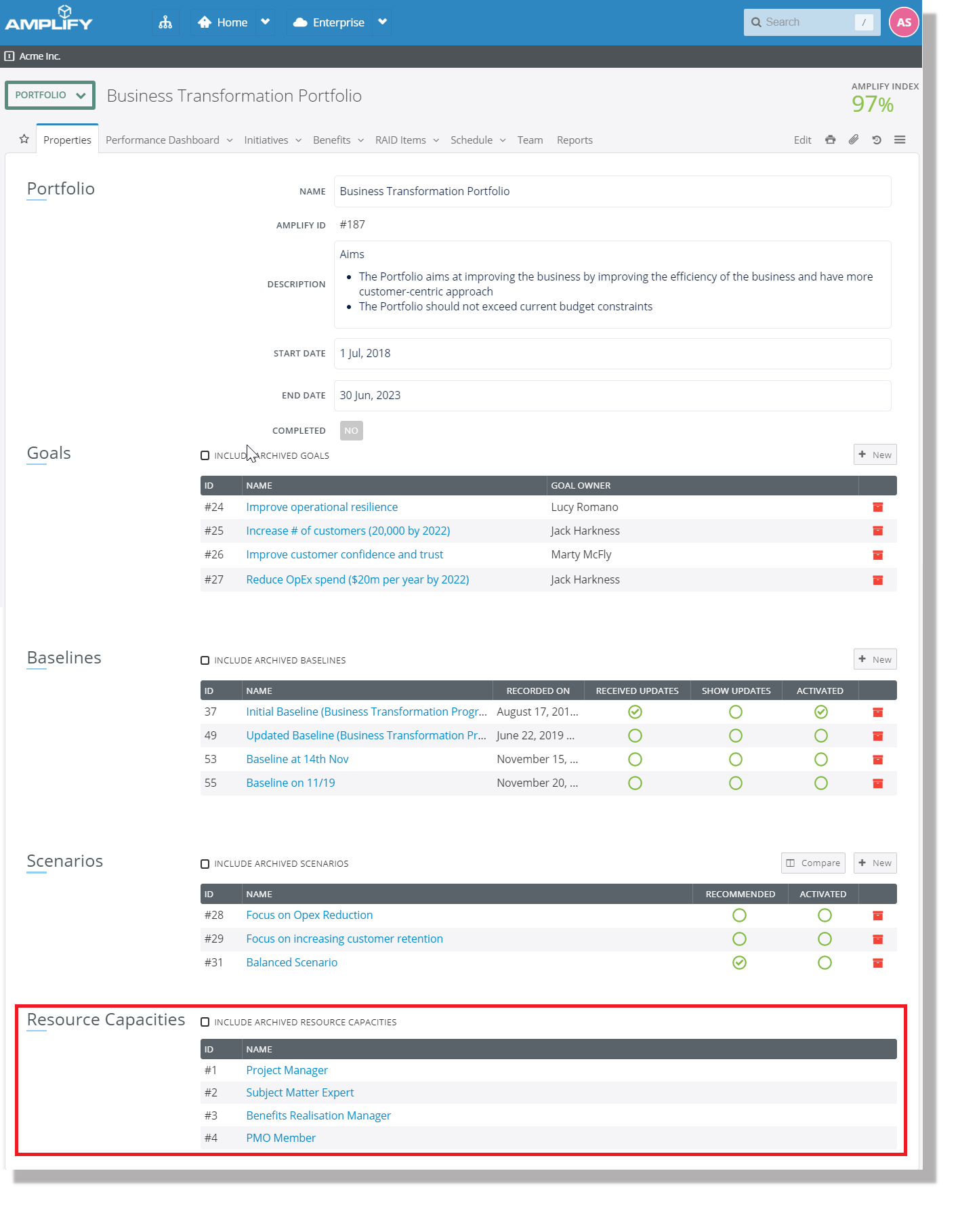Open attachments via paperclip icon
979x1232 pixels.
(x=854, y=140)
